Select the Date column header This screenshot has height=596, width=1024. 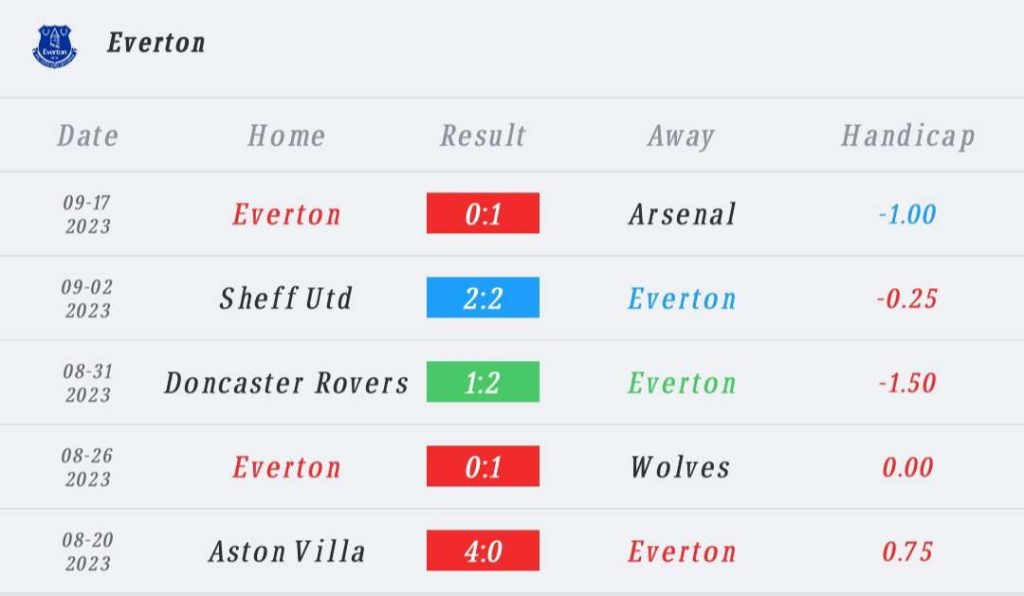coord(88,136)
